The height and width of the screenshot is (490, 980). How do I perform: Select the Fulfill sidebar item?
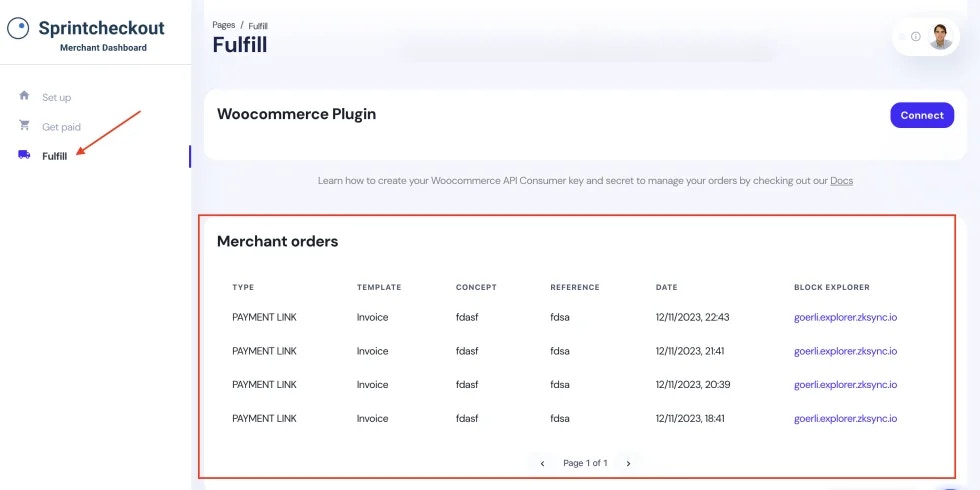pos(54,156)
